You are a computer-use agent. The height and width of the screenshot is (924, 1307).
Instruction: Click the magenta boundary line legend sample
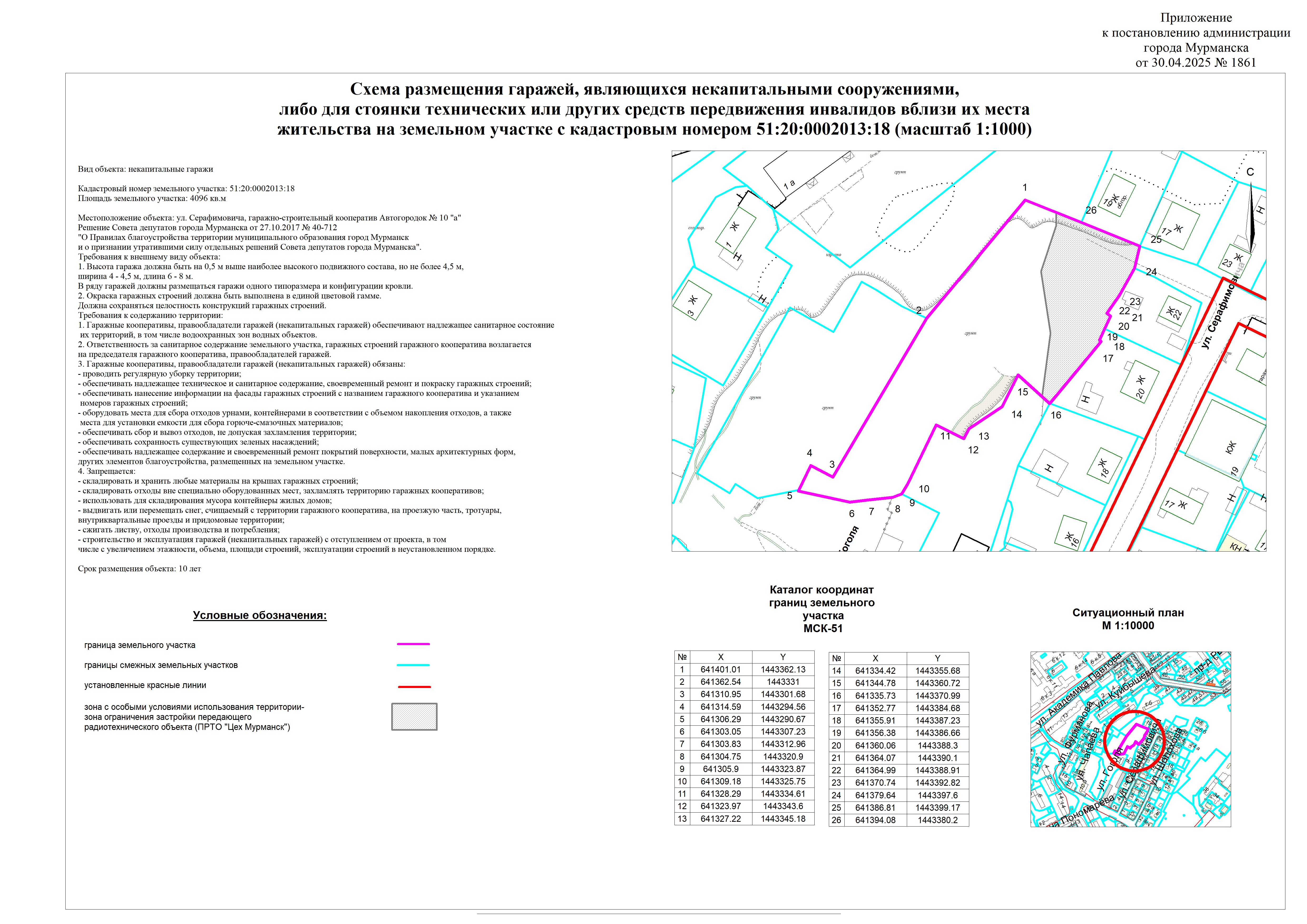click(413, 644)
